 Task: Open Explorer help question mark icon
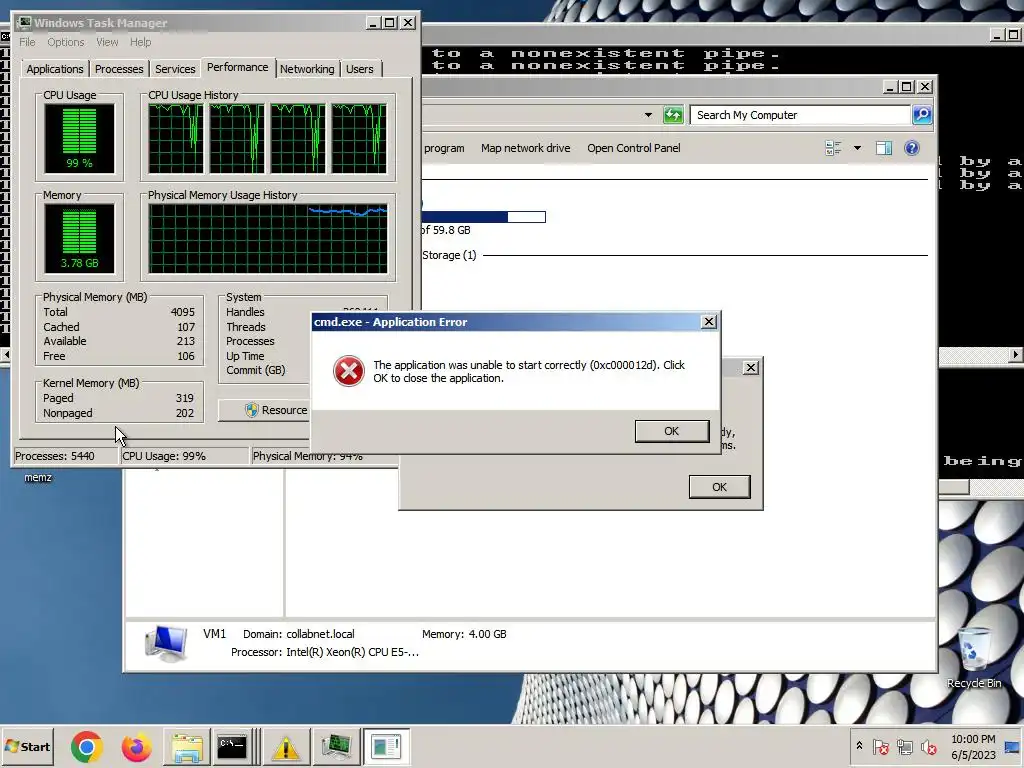[x=912, y=148]
